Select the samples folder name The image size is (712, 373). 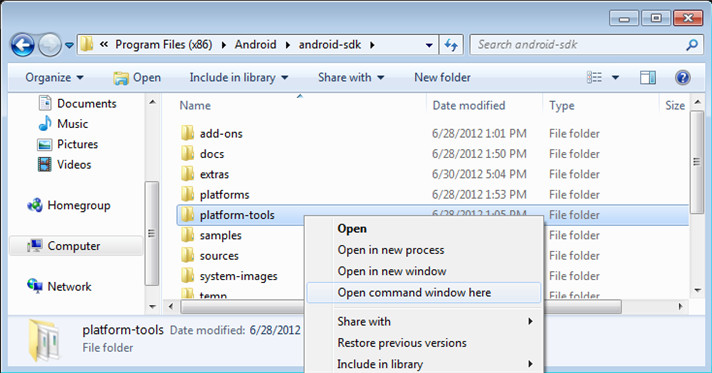coord(221,235)
